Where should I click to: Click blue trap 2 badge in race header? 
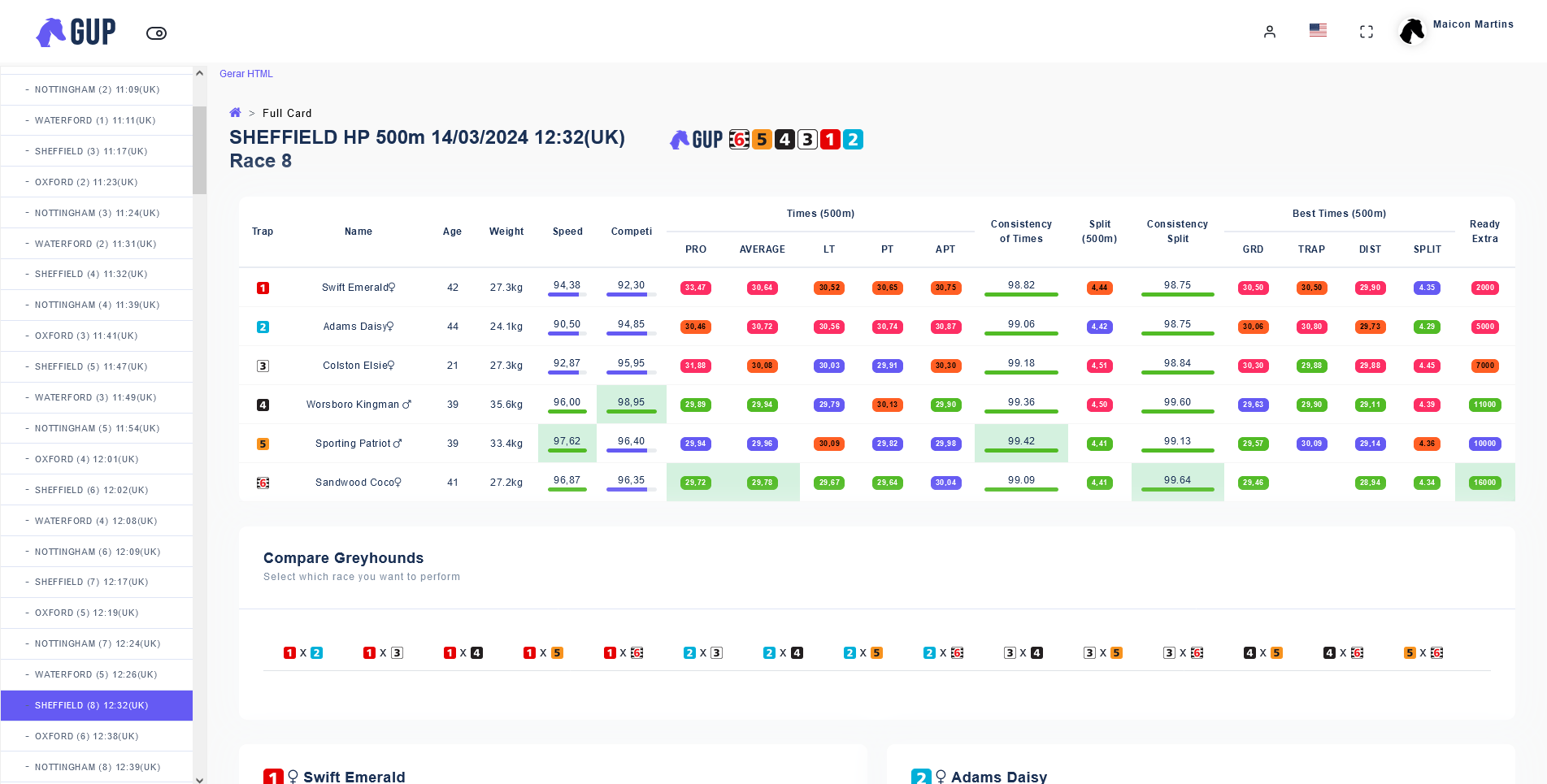(853, 140)
